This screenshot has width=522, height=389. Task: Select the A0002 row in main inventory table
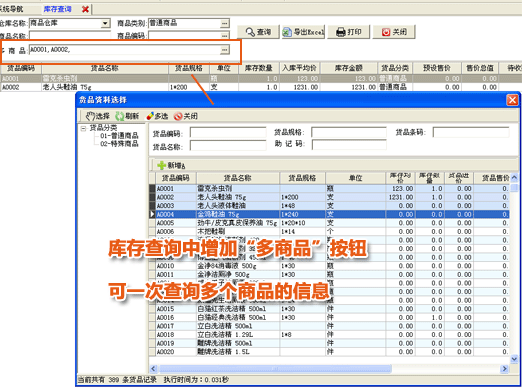tap(261, 87)
